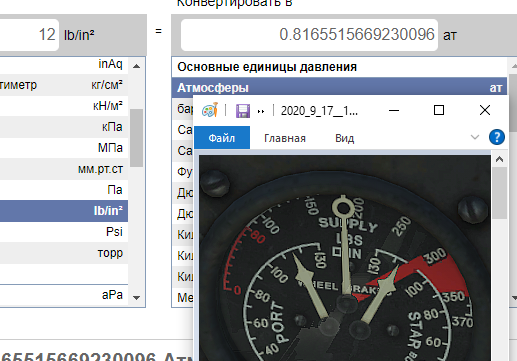Expand the Paint quick access toolbar arrows

261,111
